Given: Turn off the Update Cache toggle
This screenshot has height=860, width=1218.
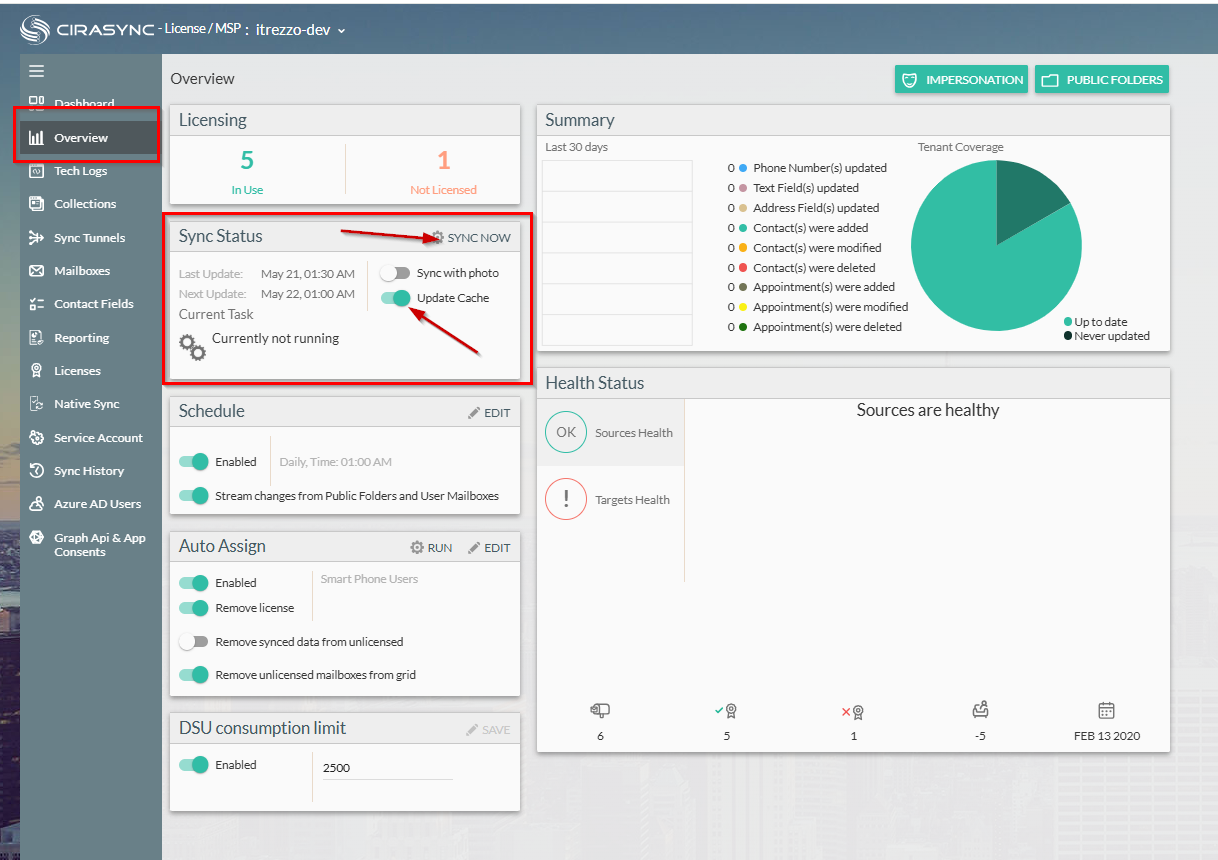Looking at the screenshot, I should pyautogui.click(x=395, y=298).
